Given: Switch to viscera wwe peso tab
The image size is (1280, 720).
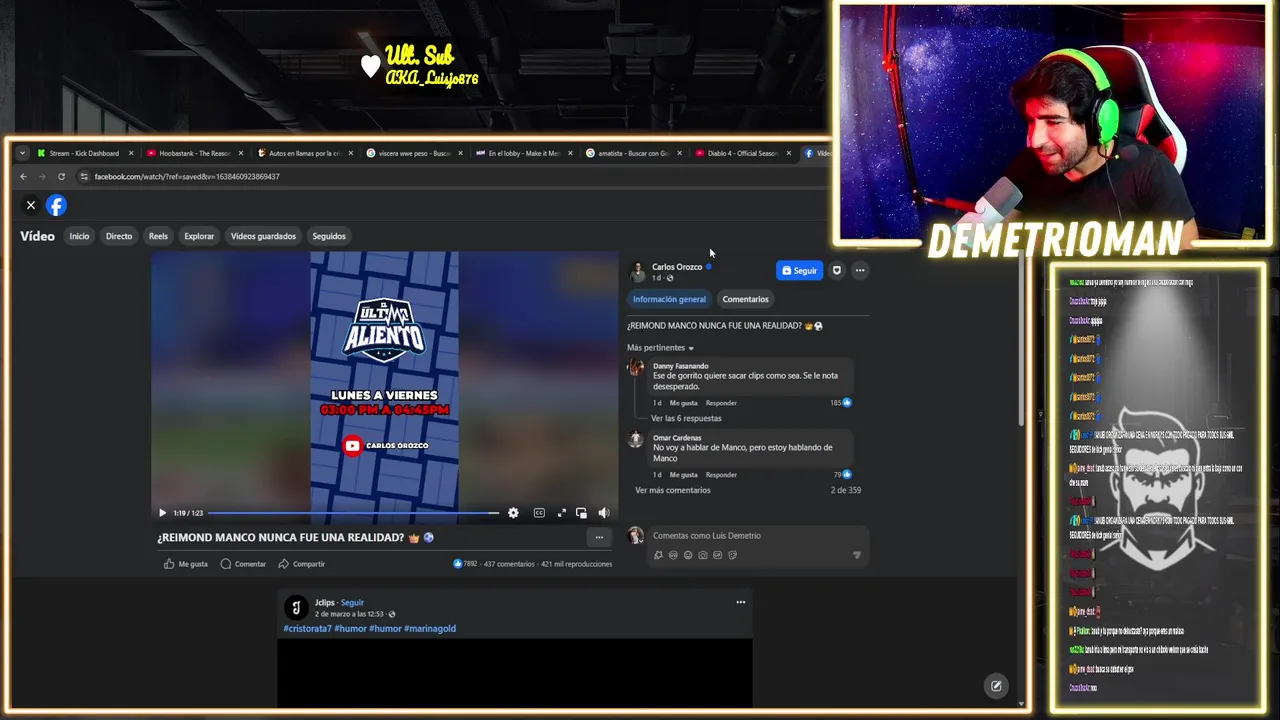Looking at the screenshot, I should (x=414, y=153).
